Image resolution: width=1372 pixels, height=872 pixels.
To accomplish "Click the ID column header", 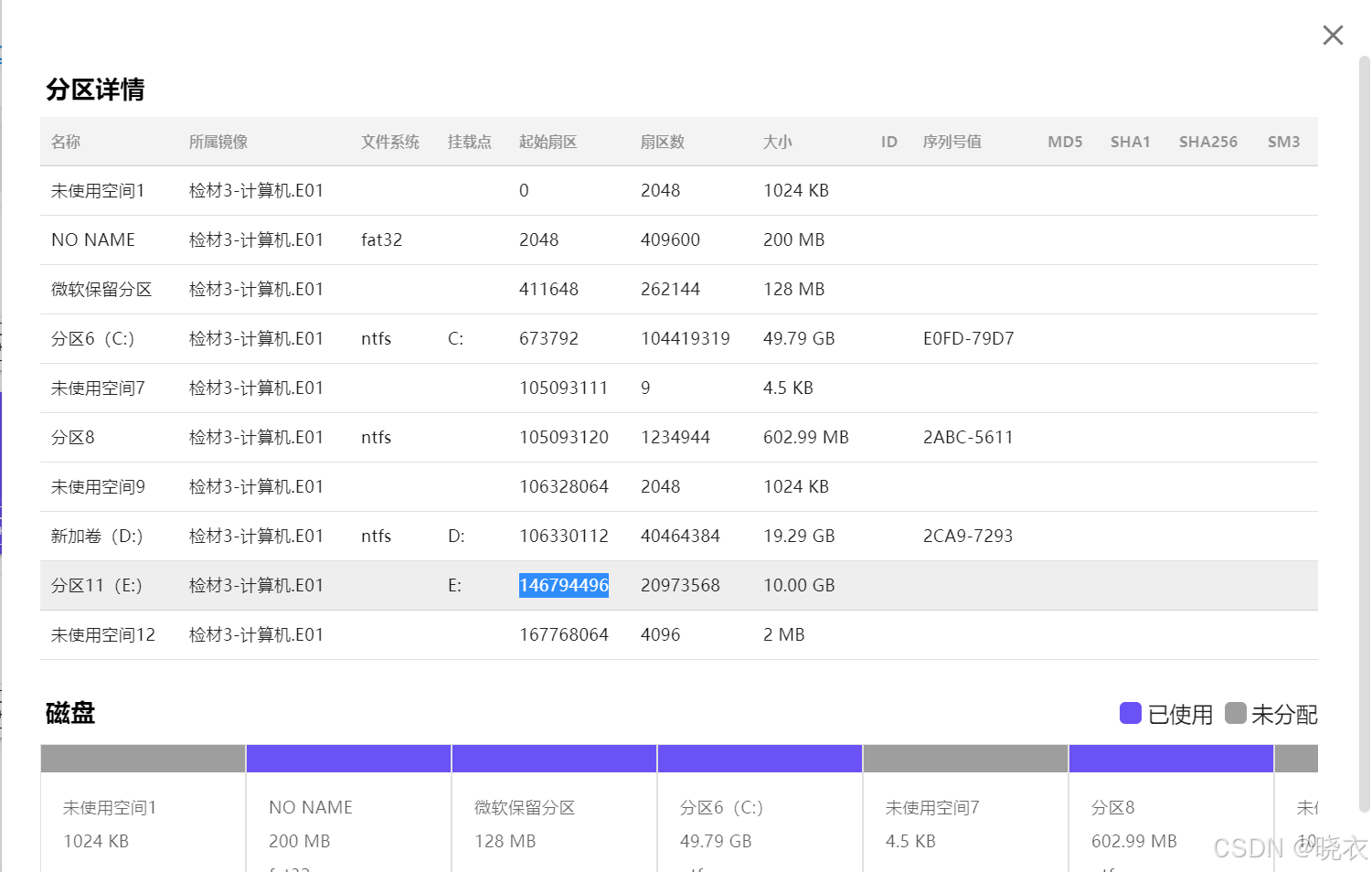I will [x=889, y=142].
